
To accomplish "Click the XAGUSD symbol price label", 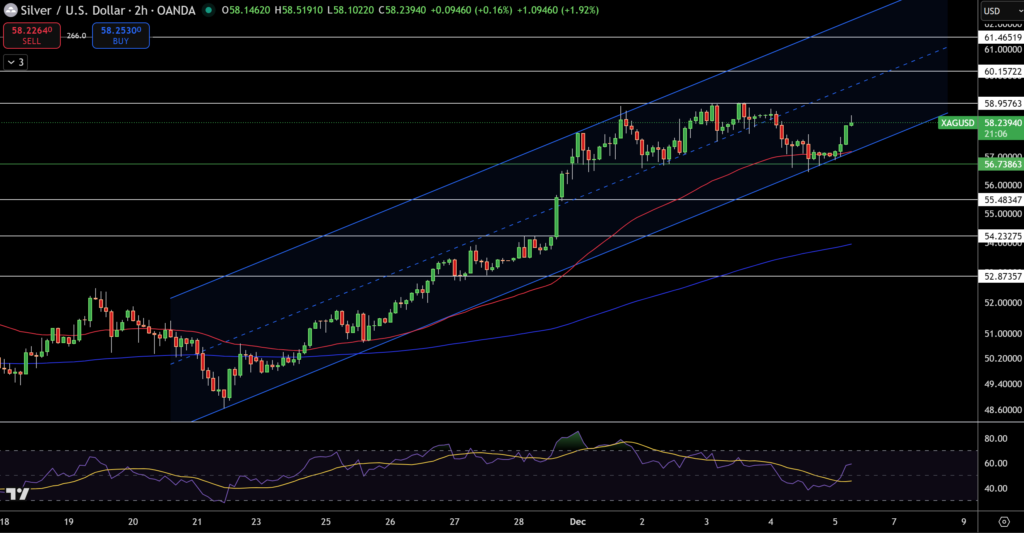I will tap(958, 122).
